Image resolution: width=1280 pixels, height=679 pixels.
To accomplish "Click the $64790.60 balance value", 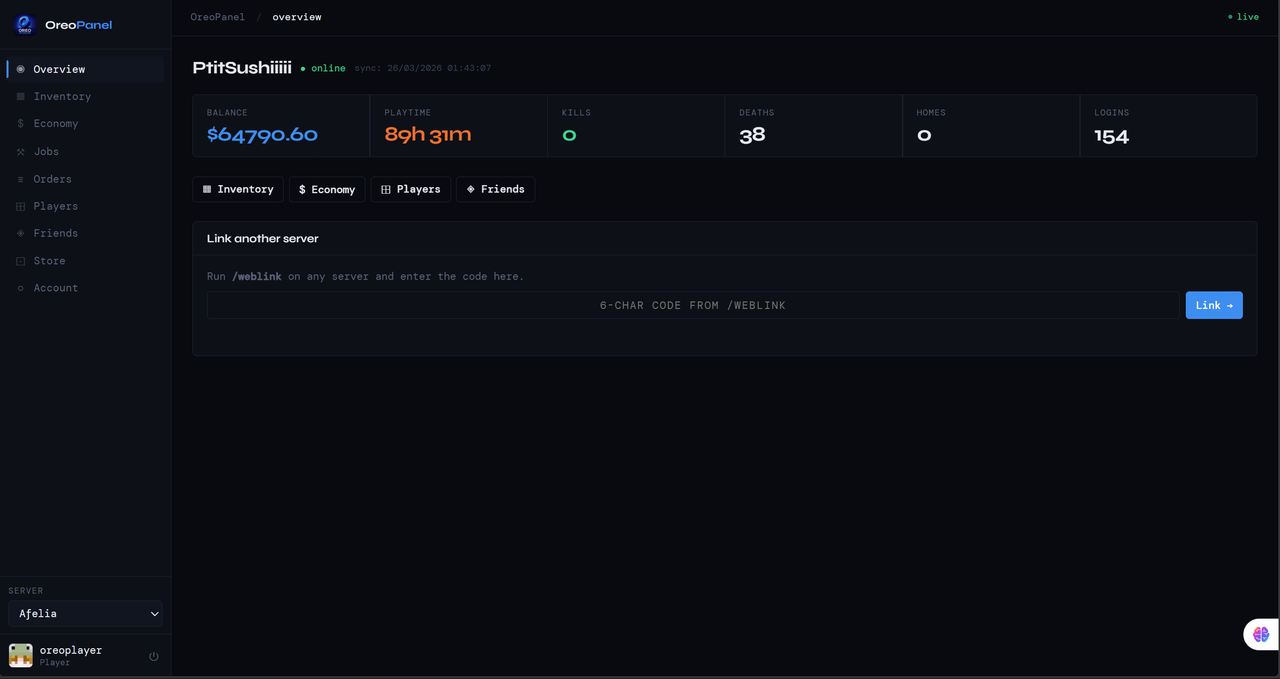I will [262, 135].
